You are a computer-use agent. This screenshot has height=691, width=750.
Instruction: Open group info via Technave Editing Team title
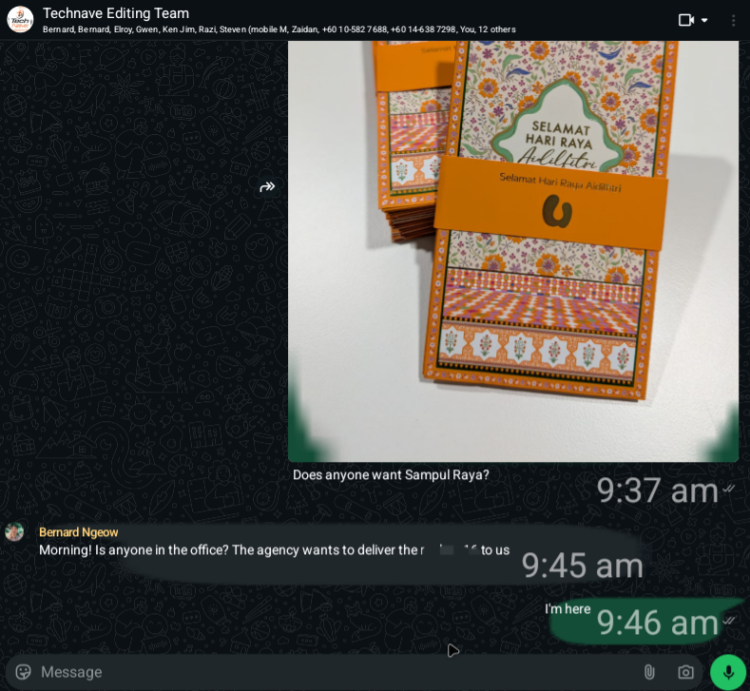click(116, 13)
